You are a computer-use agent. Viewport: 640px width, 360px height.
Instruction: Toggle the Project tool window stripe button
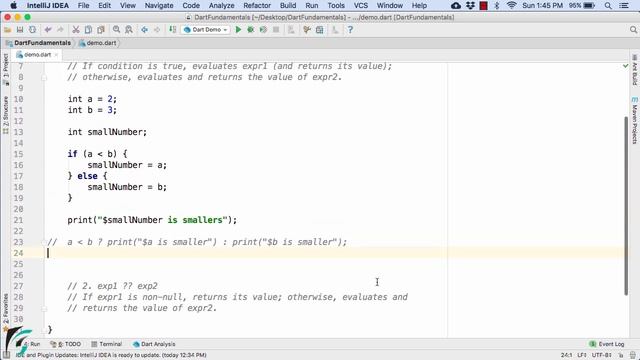point(6,68)
